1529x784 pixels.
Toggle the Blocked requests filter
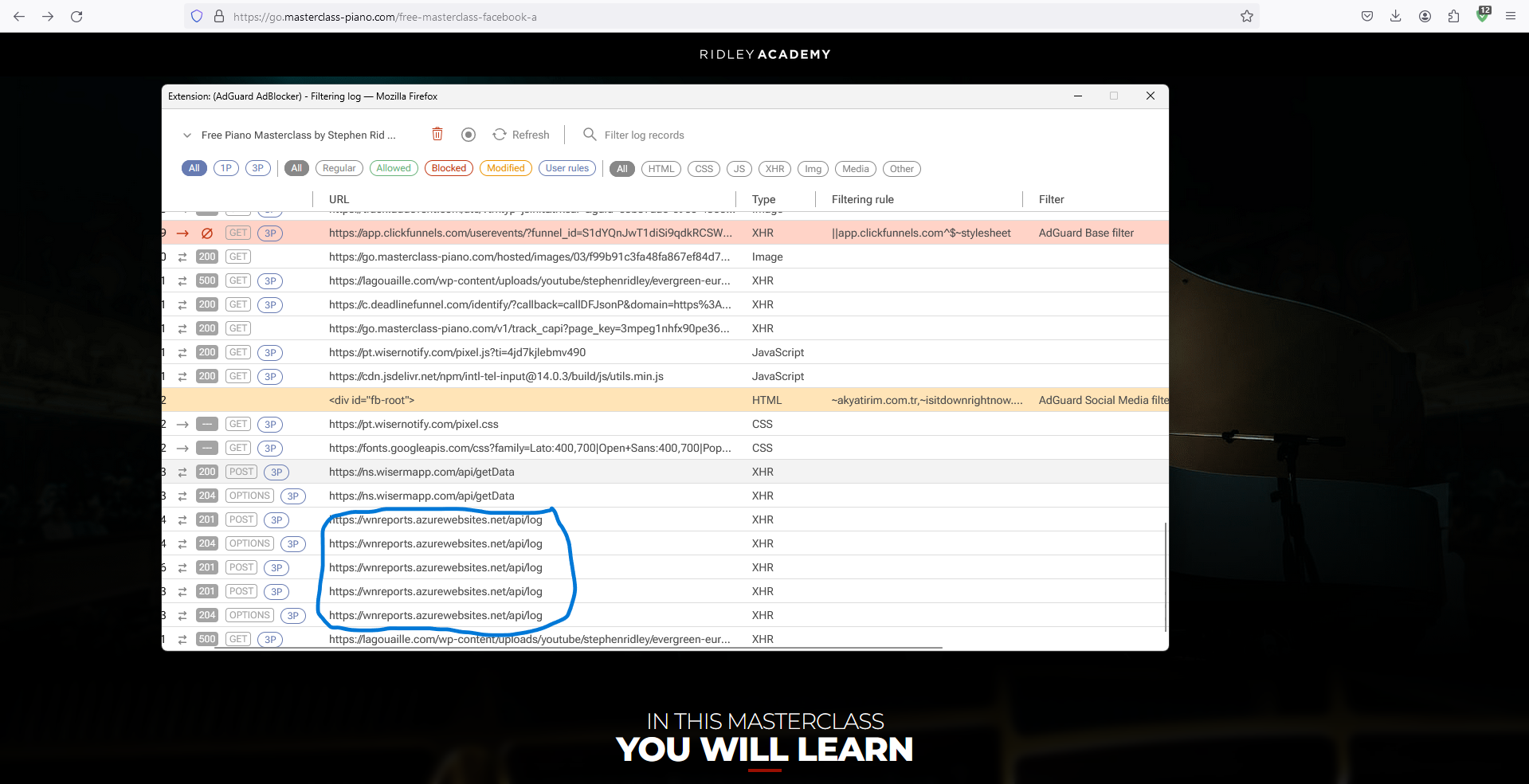(449, 168)
